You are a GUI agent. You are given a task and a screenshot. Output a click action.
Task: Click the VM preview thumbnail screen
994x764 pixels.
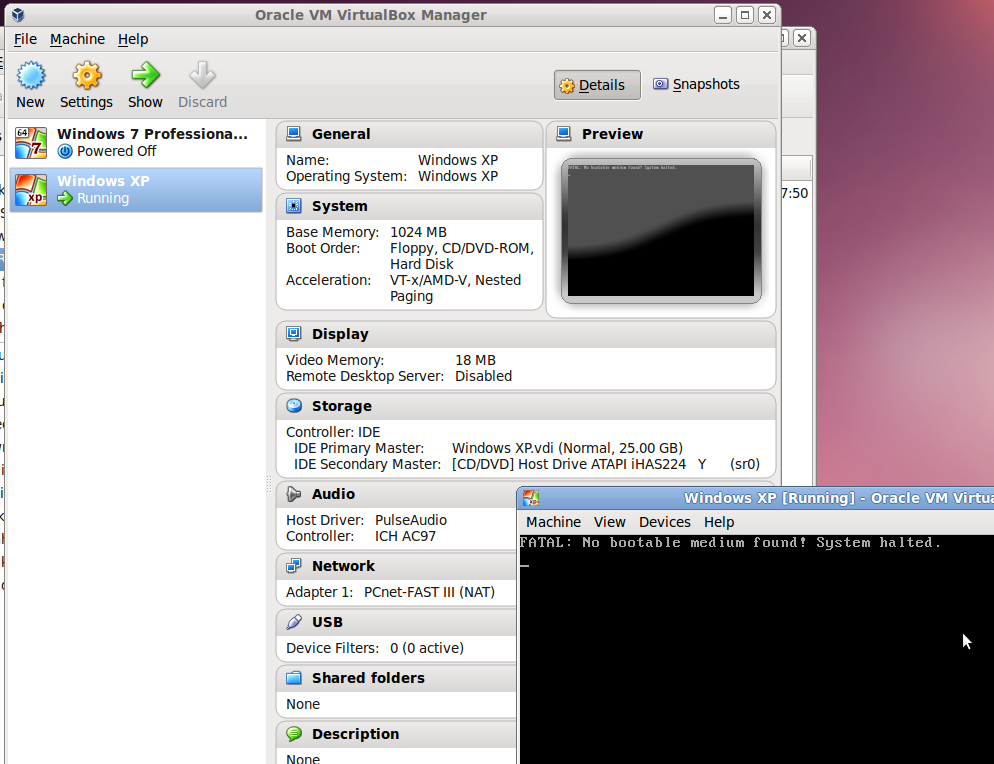pyautogui.click(x=661, y=231)
